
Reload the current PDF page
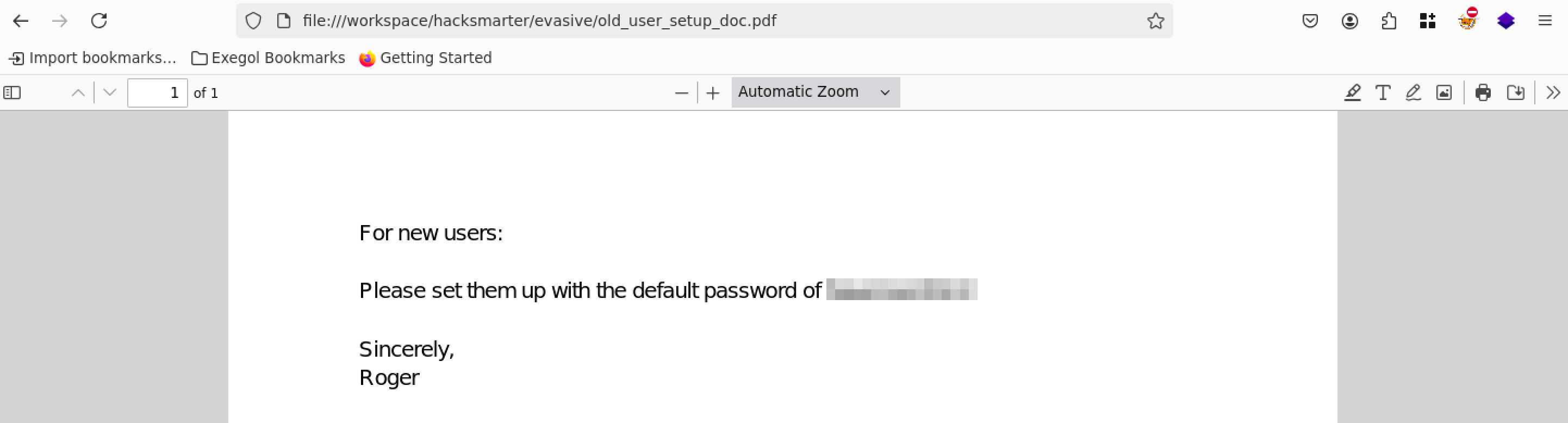(98, 21)
